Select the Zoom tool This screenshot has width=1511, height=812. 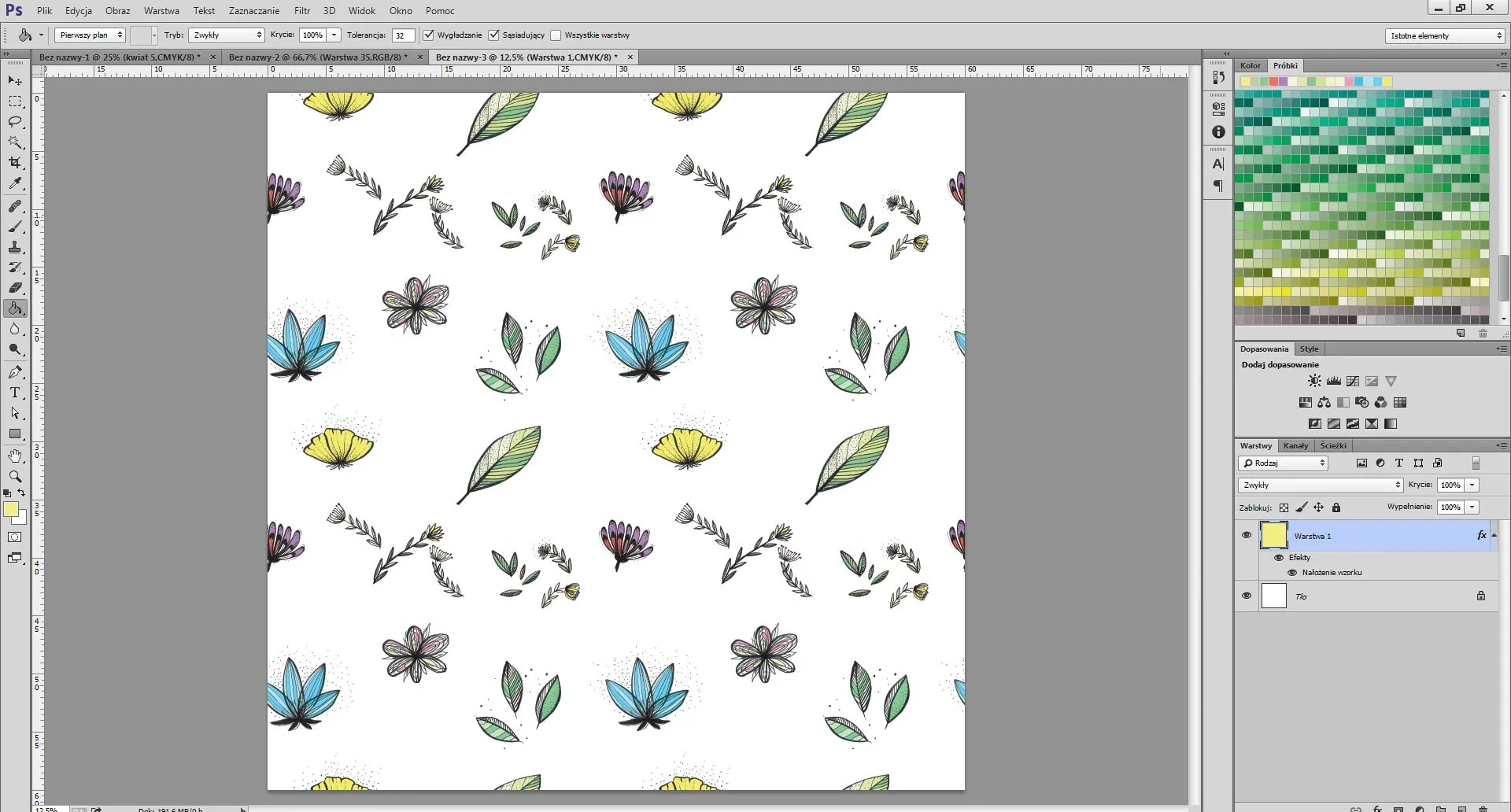coord(15,476)
